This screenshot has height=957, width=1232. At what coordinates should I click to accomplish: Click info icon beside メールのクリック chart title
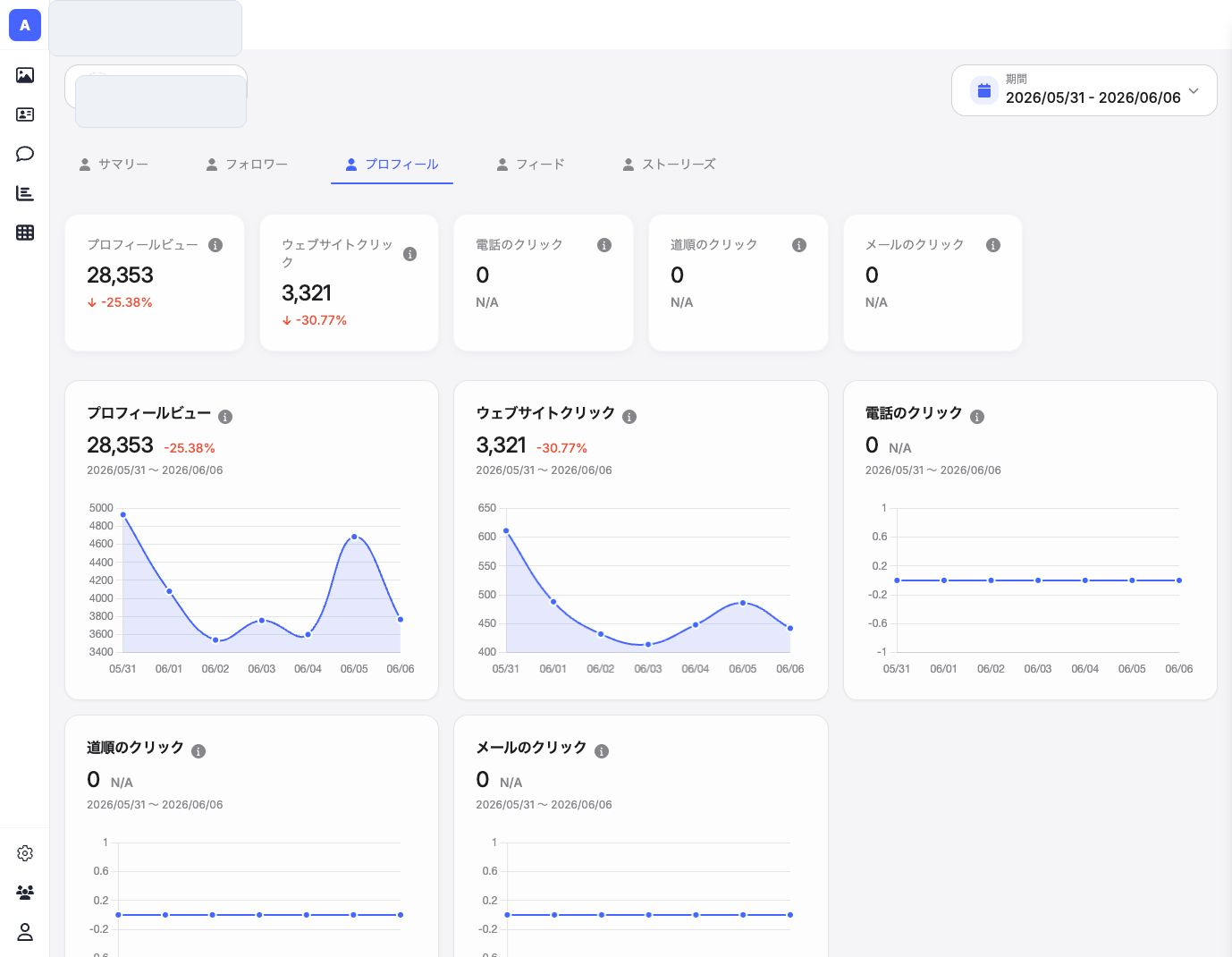[x=602, y=751]
